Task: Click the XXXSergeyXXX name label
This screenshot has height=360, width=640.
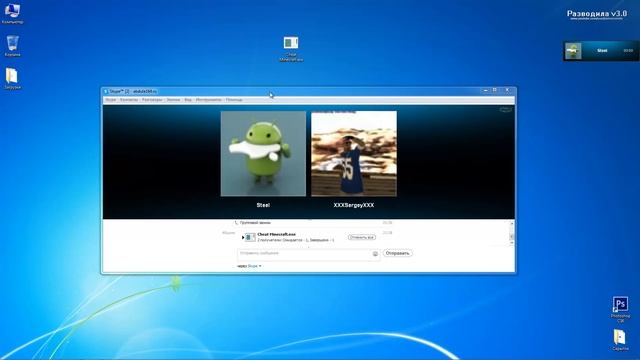Action: [x=354, y=205]
